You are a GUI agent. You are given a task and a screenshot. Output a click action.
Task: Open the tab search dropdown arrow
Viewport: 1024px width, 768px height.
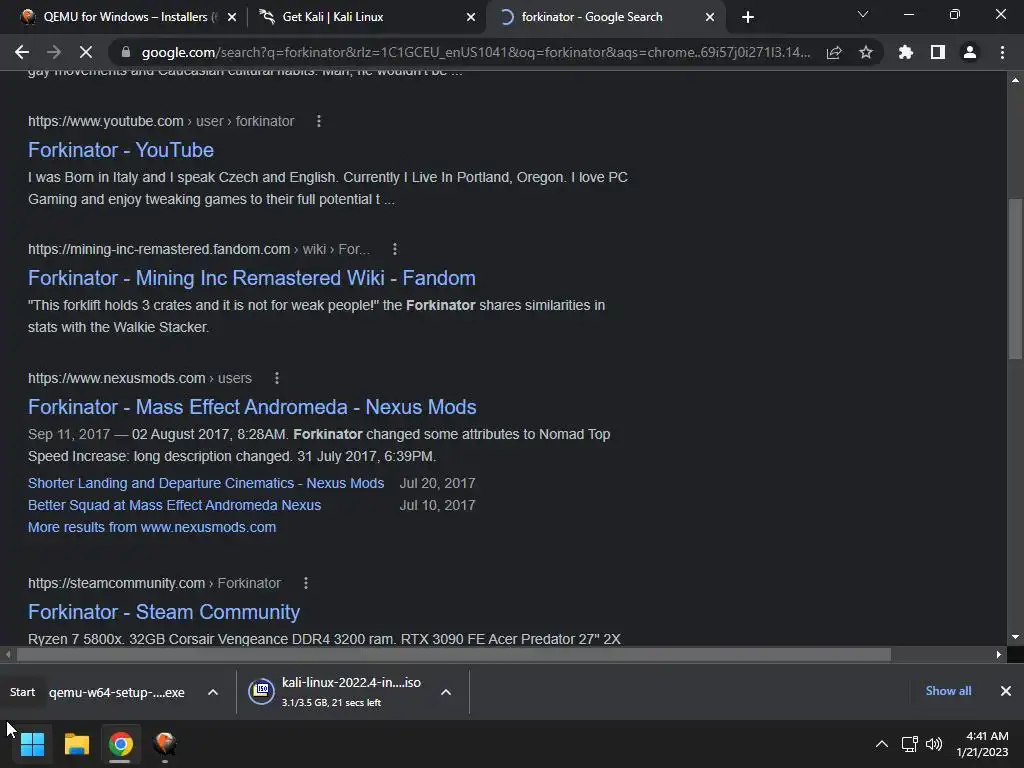coord(863,14)
